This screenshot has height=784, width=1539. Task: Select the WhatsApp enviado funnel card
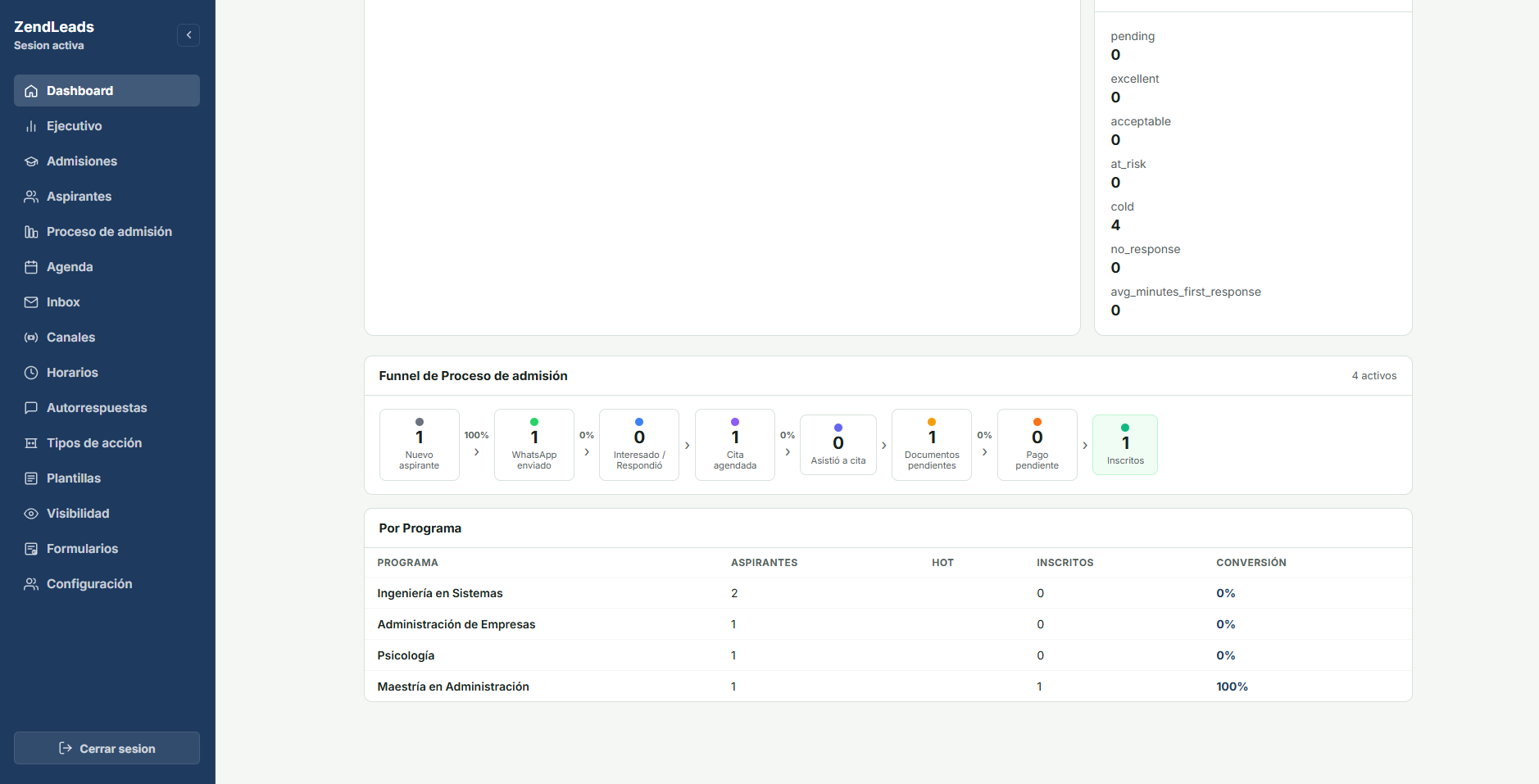(534, 445)
